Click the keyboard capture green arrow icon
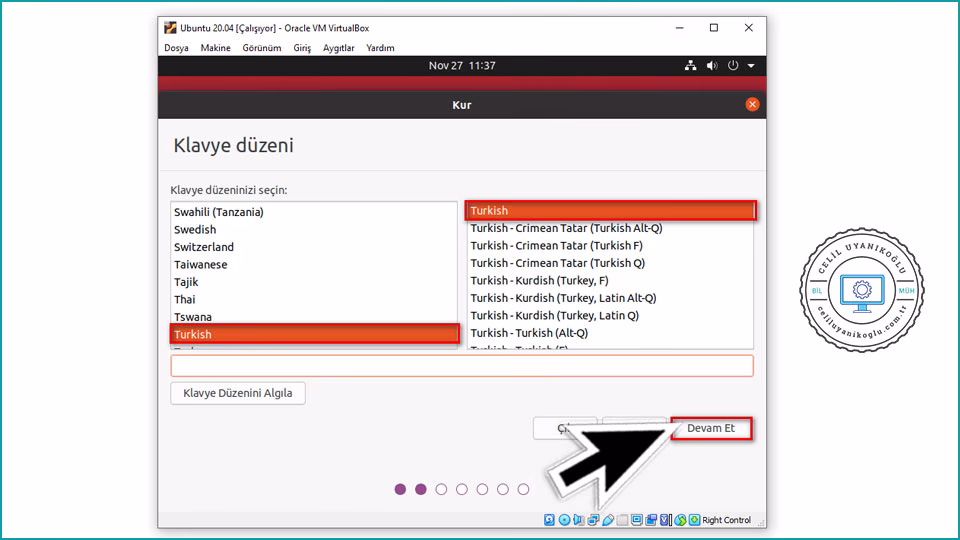The height and width of the screenshot is (540, 960). 694,520
